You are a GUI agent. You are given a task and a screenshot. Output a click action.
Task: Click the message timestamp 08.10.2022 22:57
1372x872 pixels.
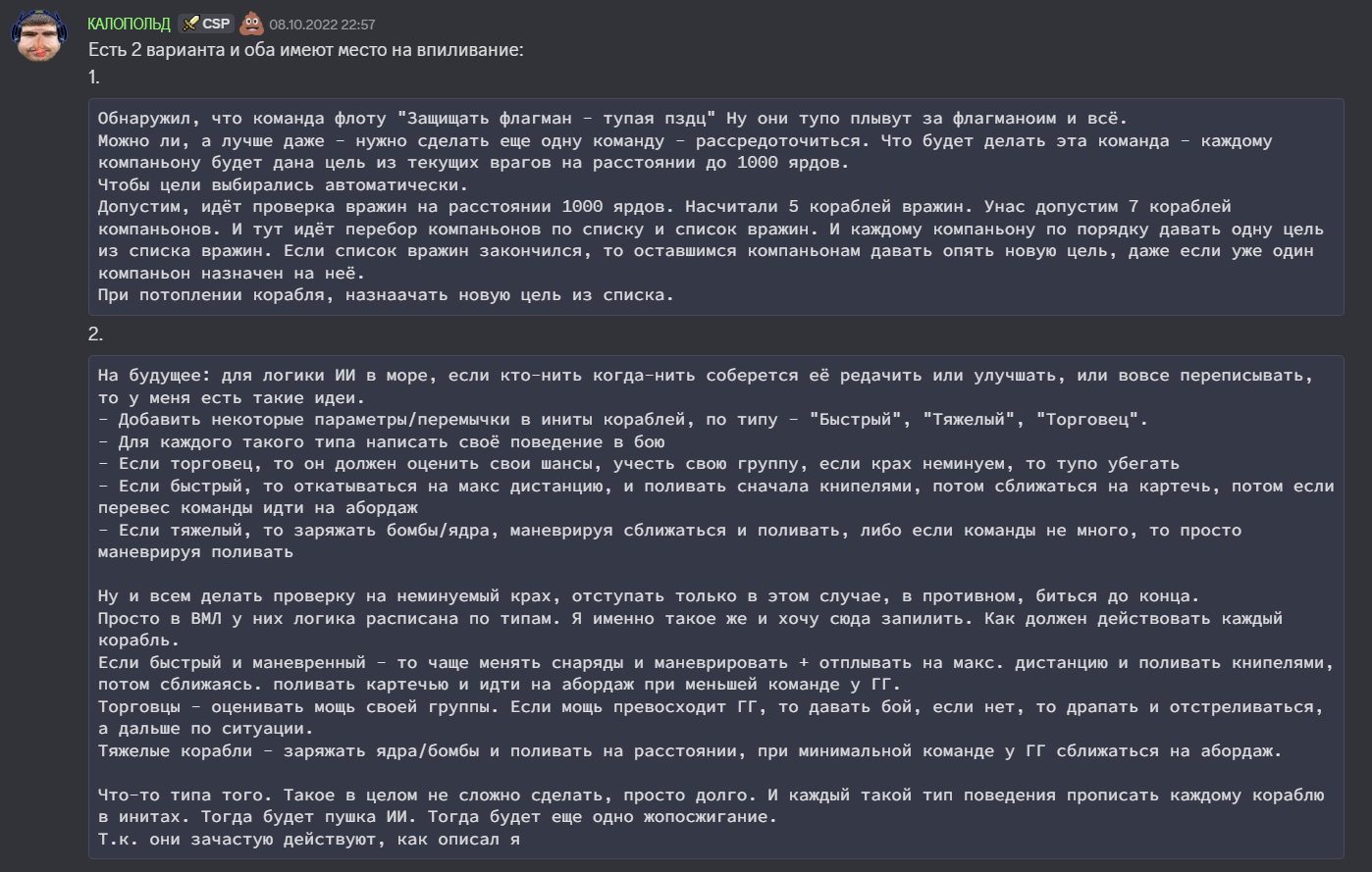click(x=322, y=25)
